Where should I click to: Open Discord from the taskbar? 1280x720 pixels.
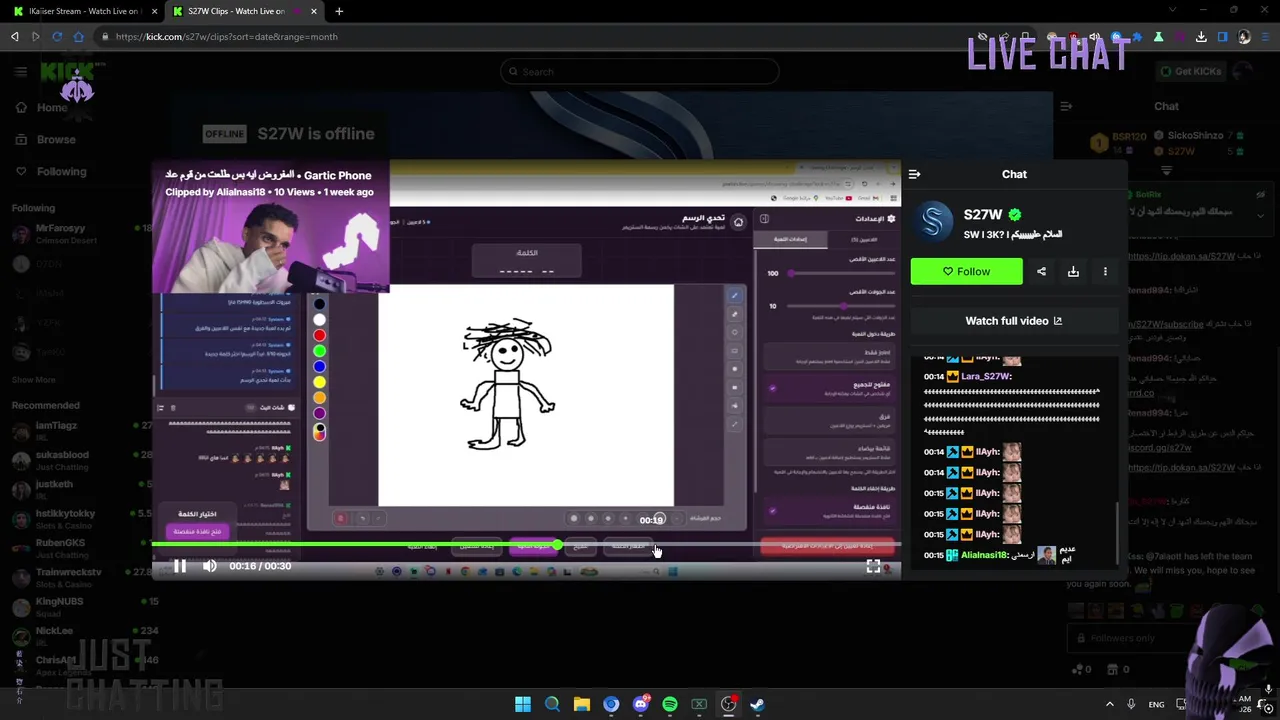(641, 704)
